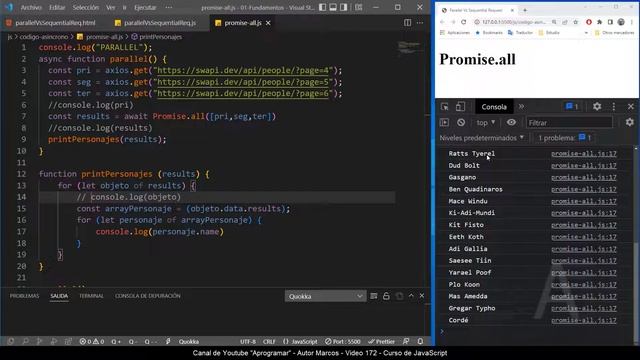Open the Archivo menu

click(31, 7)
